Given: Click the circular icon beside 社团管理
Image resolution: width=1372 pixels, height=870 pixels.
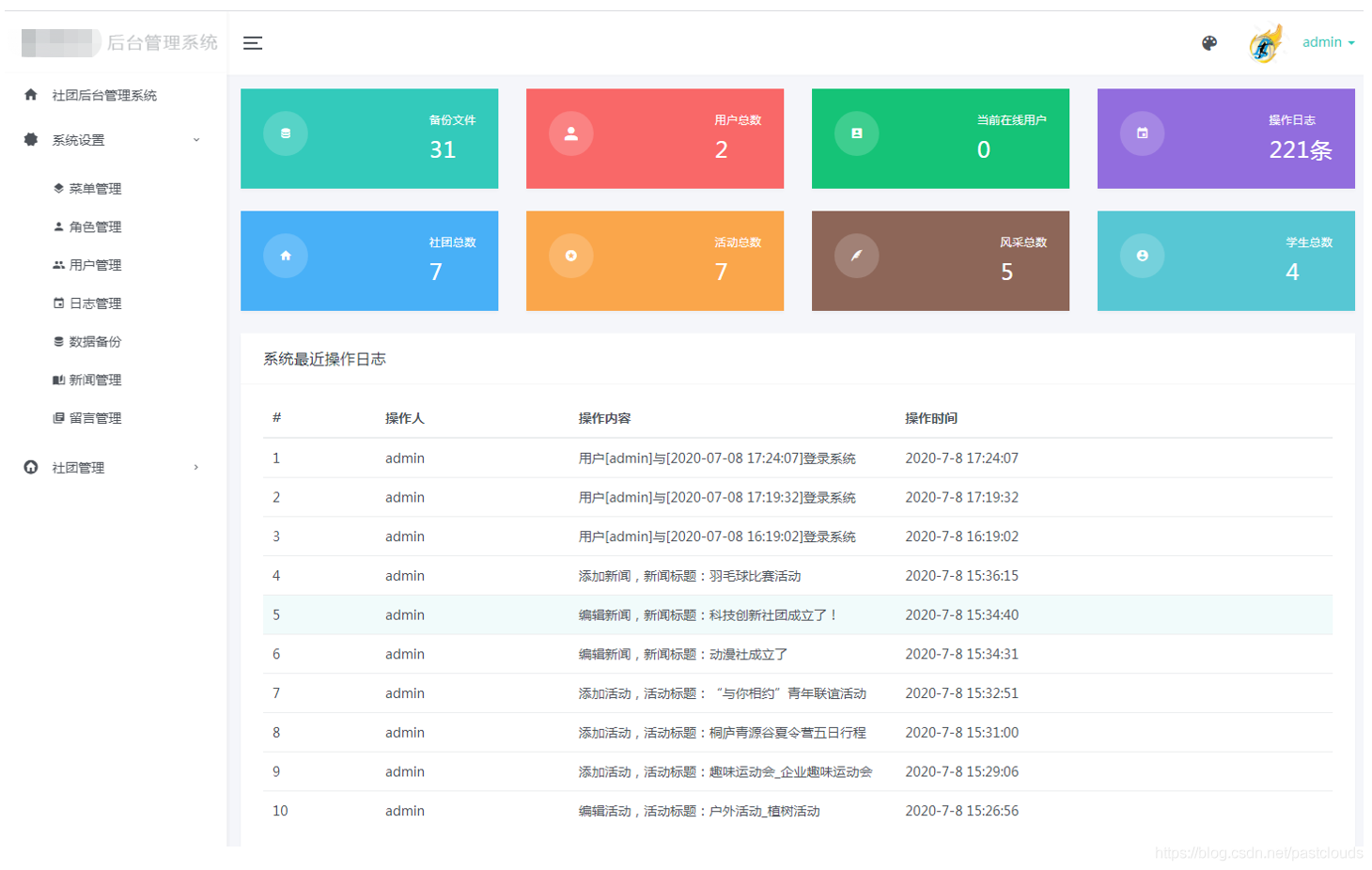Looking at the screenshot, I should 31,467.
